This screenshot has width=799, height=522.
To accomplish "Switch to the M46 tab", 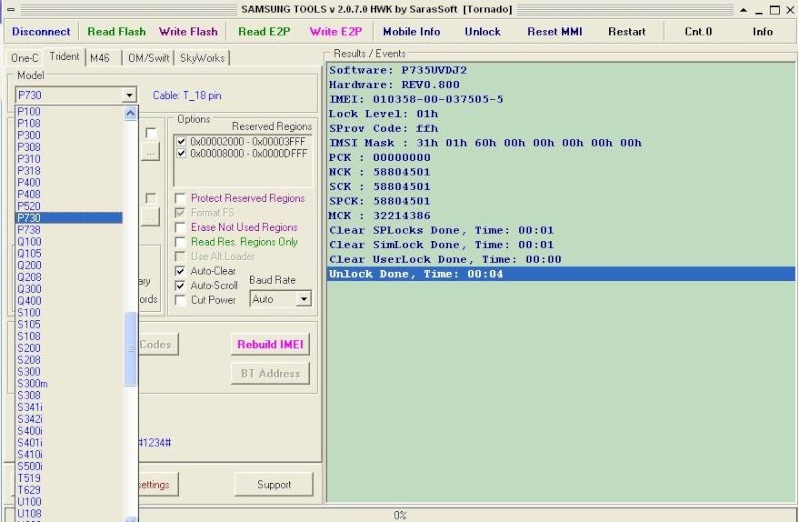I will 100,58.
